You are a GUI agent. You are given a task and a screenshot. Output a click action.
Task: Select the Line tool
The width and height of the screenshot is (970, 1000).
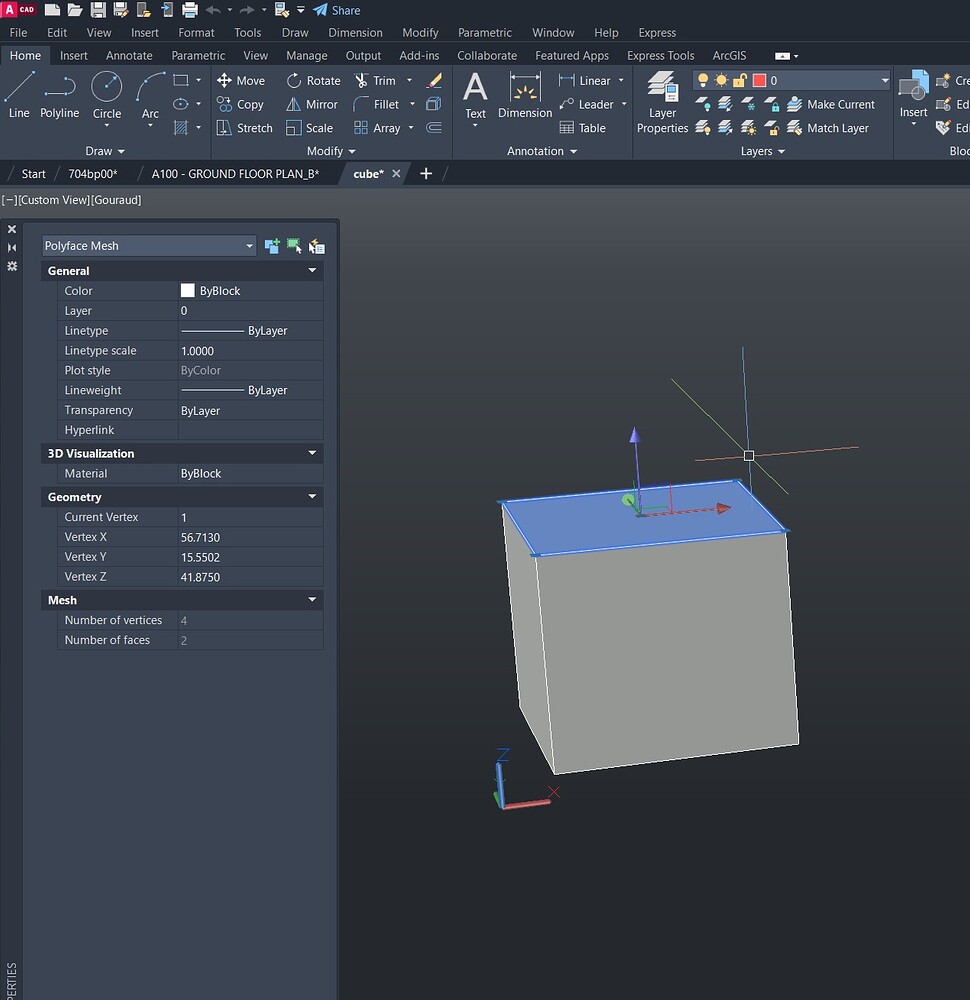[x=17, y=96]
